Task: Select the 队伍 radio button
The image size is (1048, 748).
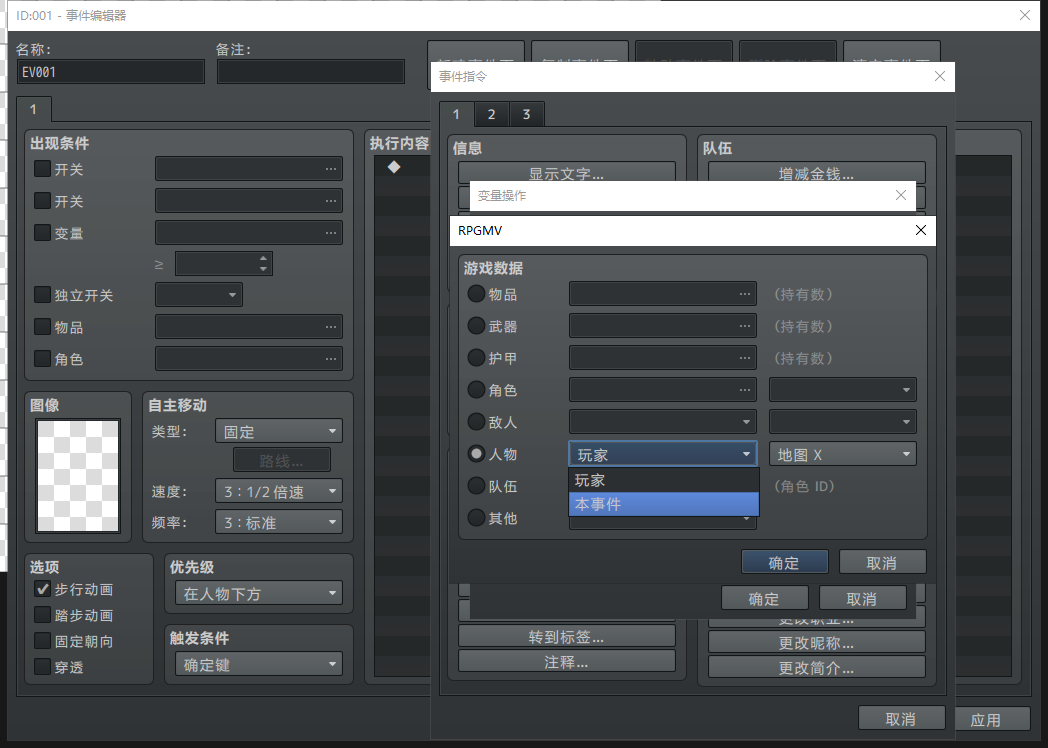Action: point(476,485)
